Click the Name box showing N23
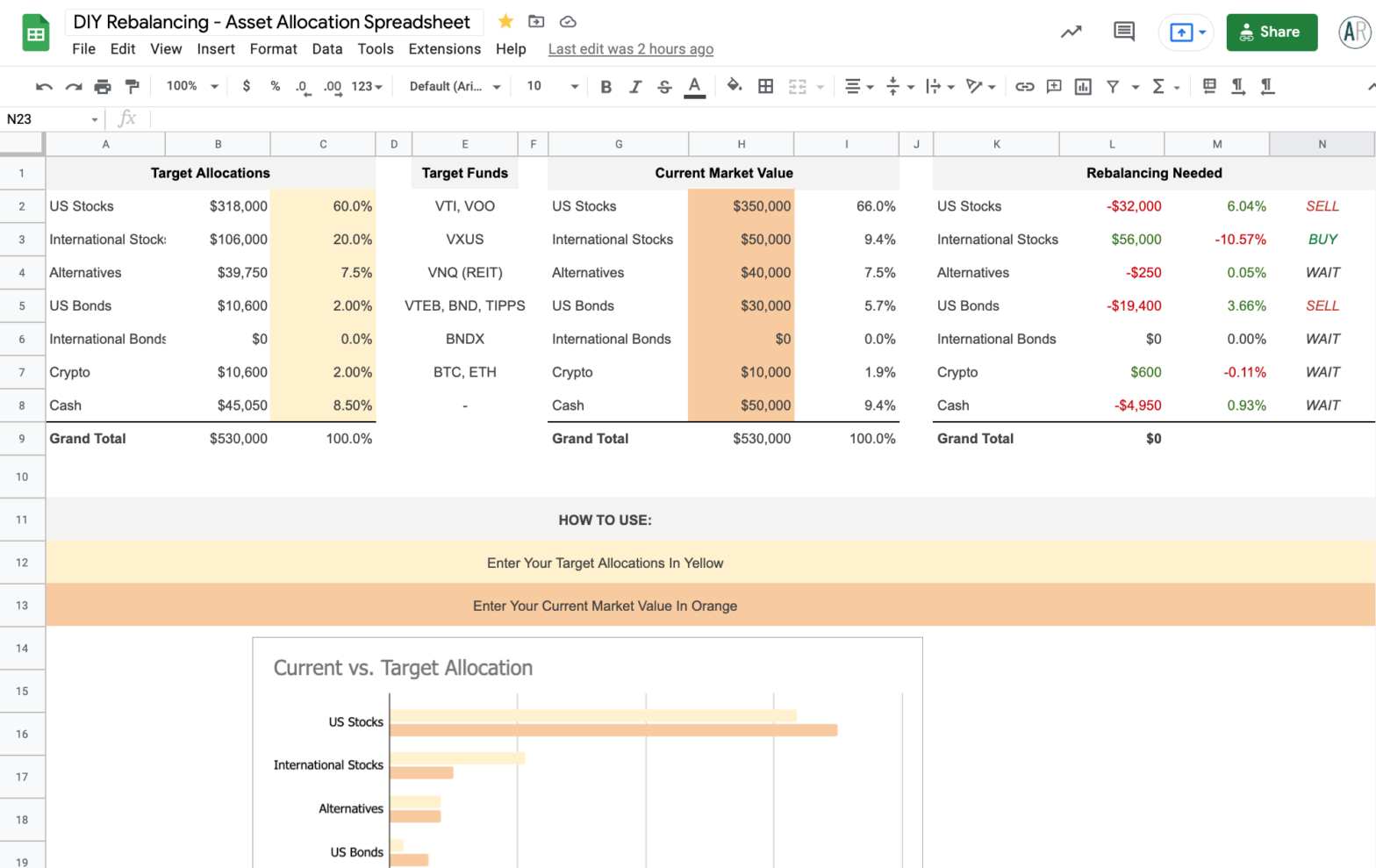The width and height of the screenshot is (1376, 868). point(53,119)
